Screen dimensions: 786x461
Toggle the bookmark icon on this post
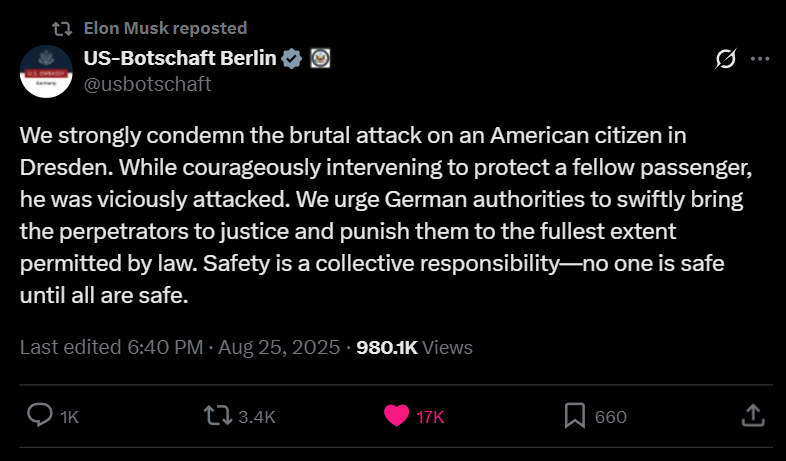[574, 415]
